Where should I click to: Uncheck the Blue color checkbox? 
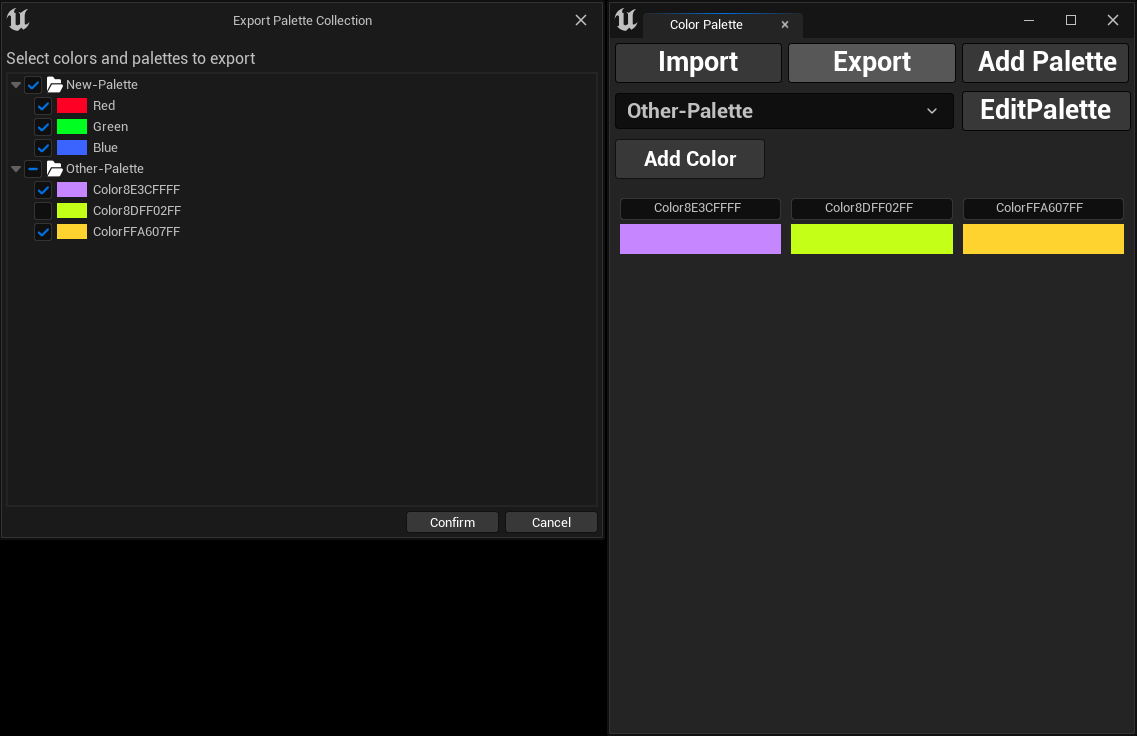tap(43, 147)
